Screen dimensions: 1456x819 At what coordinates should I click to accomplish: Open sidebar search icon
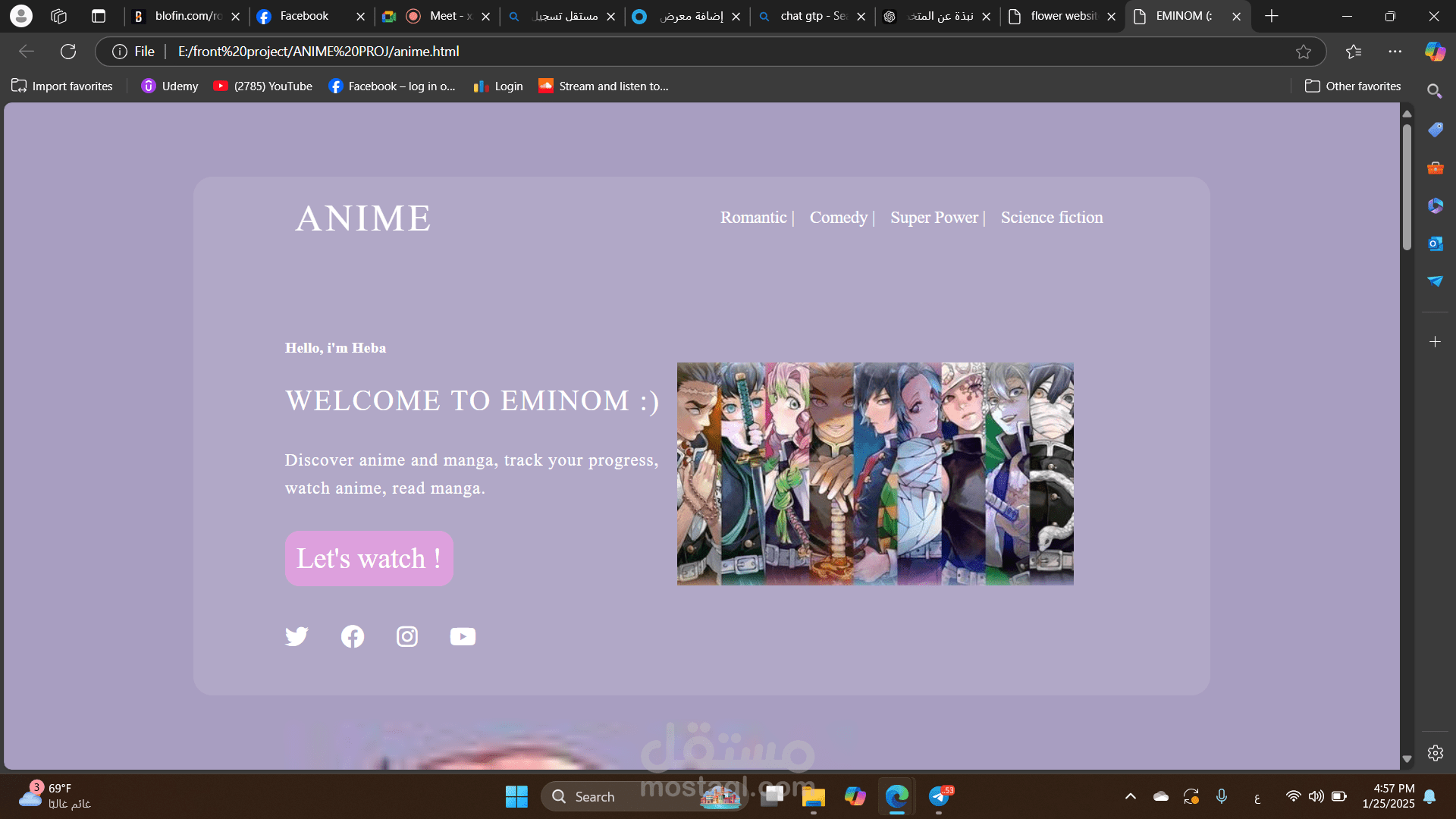1434,92
